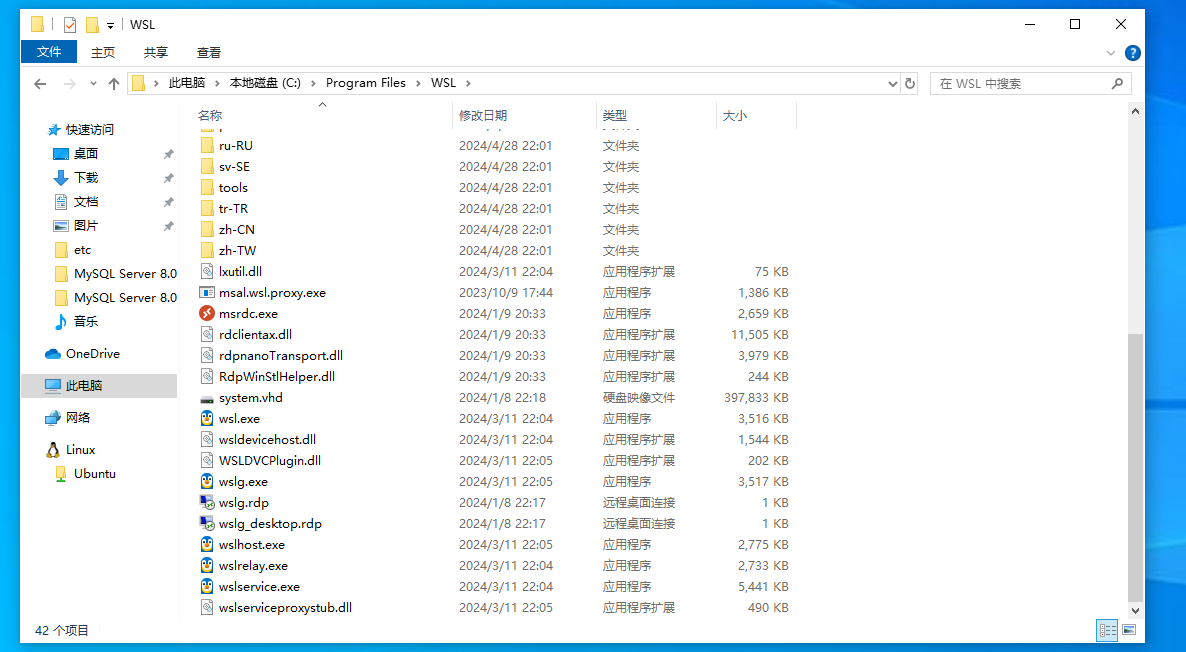Select the wslg.rdp remote desktop icon

pos(207,502)
